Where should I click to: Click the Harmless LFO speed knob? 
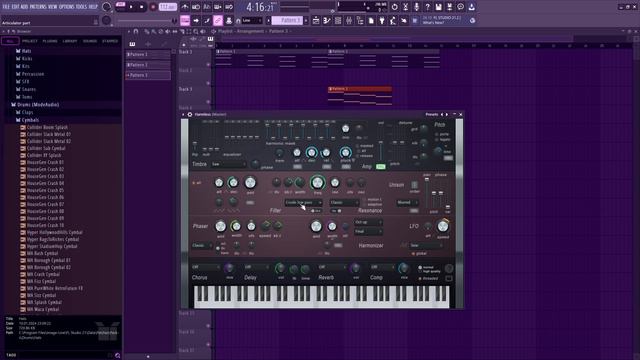click(443, 226)
